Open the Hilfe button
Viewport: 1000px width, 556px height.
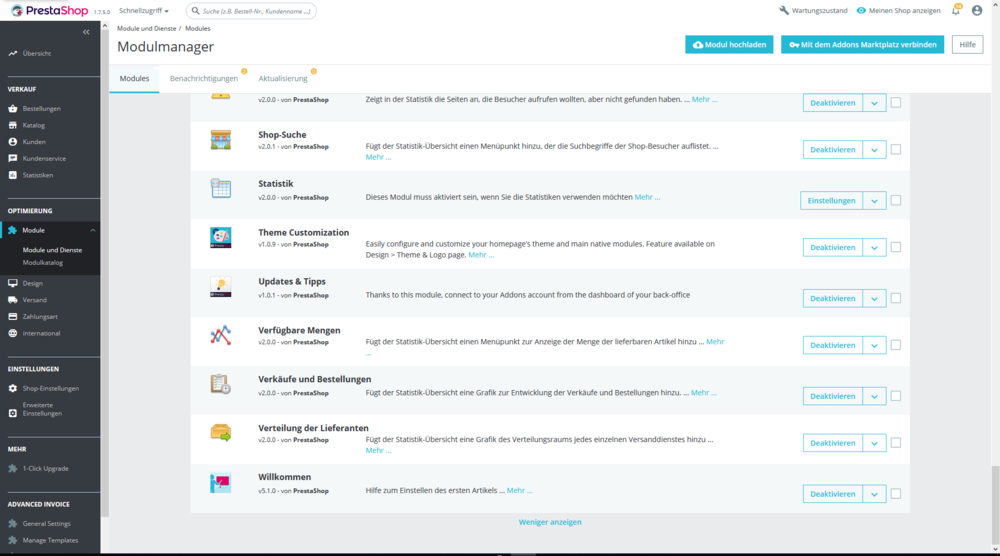(967, 45)
